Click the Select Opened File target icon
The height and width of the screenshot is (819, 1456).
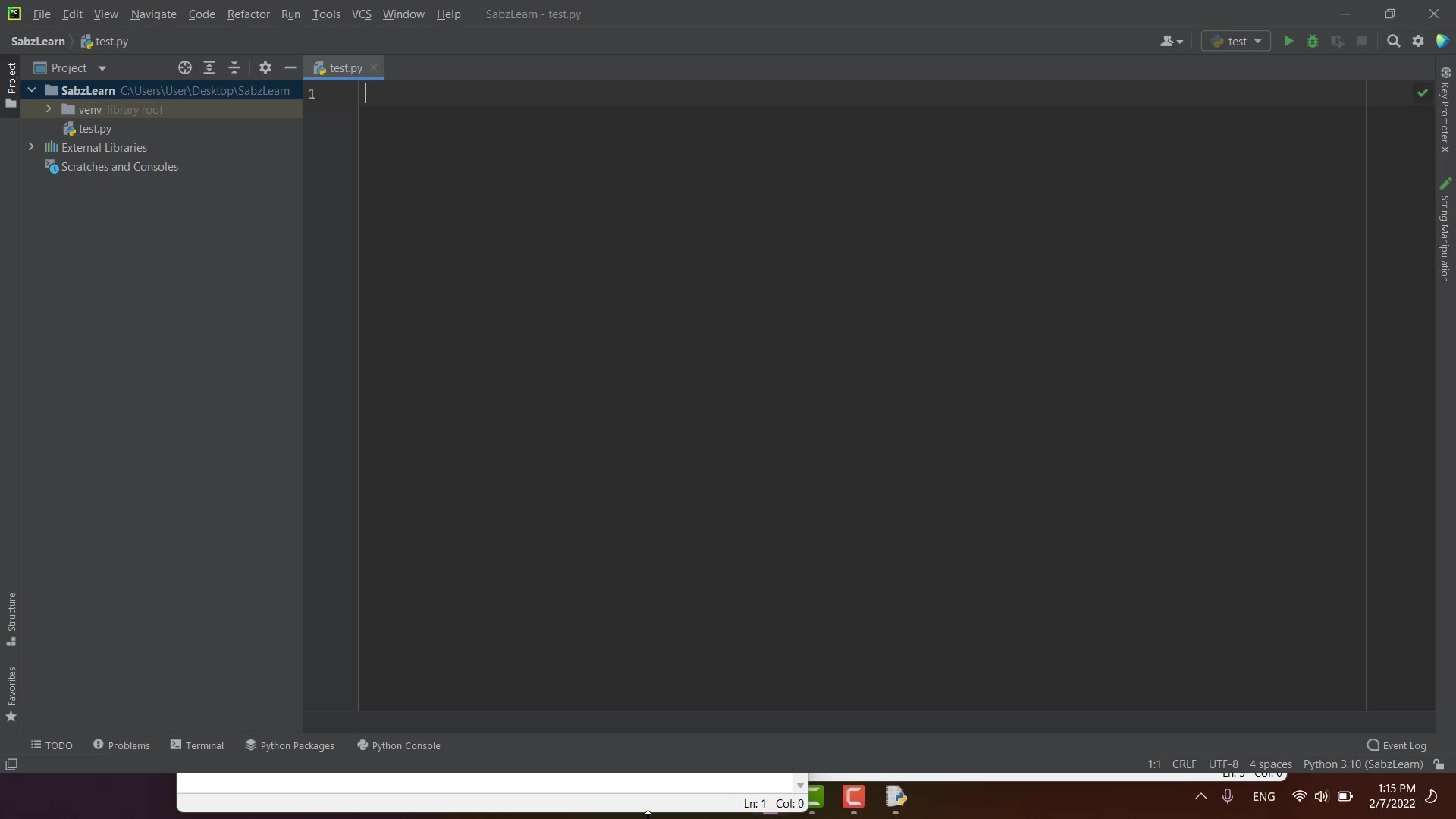184,68
